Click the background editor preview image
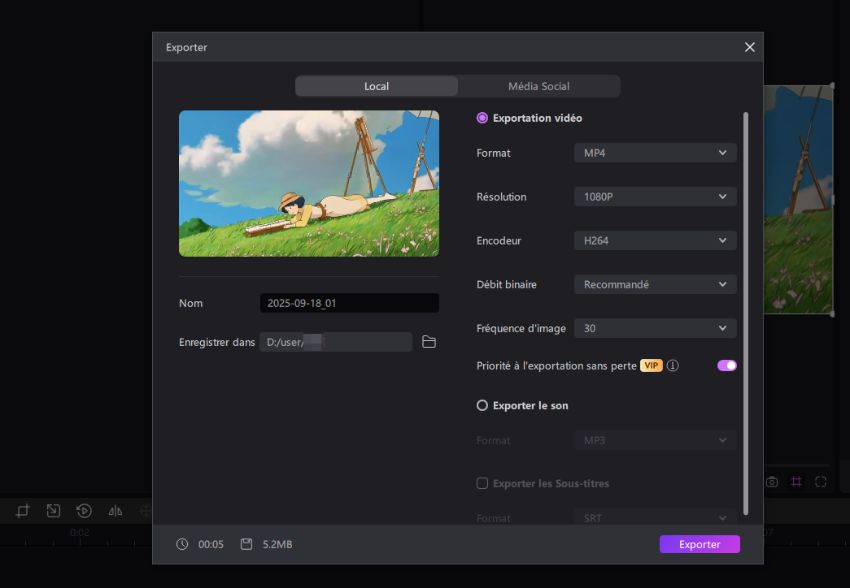 coord(799,199)
